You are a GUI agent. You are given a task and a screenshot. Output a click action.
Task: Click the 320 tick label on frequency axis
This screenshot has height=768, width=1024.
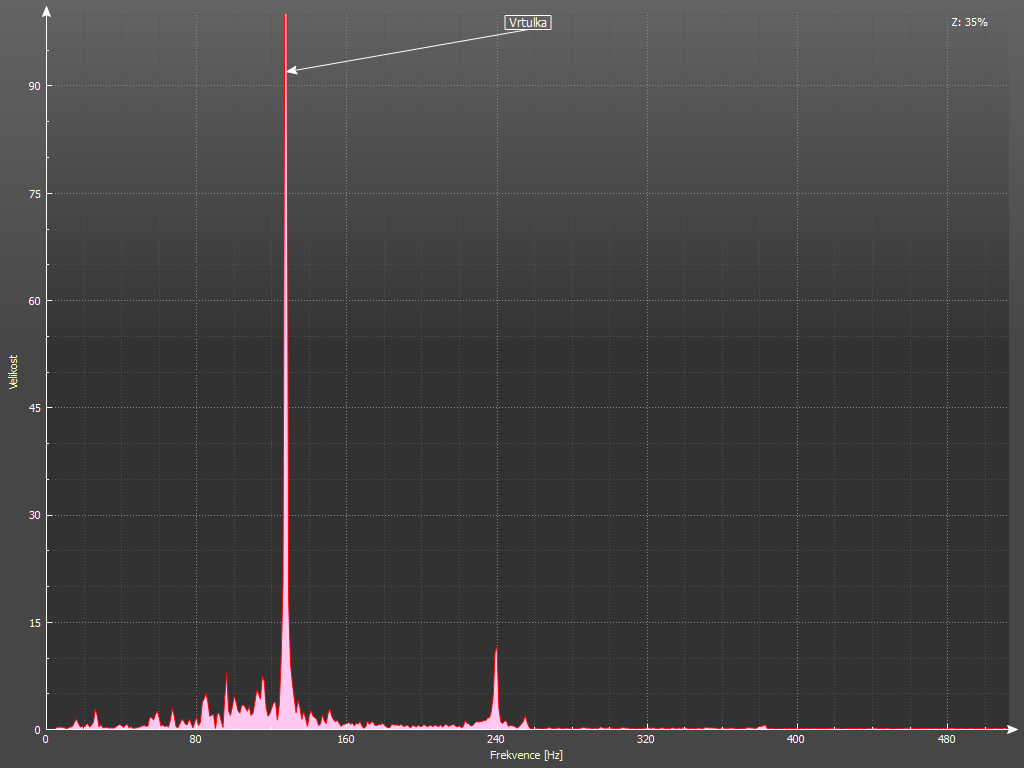(x=645, y=740)
